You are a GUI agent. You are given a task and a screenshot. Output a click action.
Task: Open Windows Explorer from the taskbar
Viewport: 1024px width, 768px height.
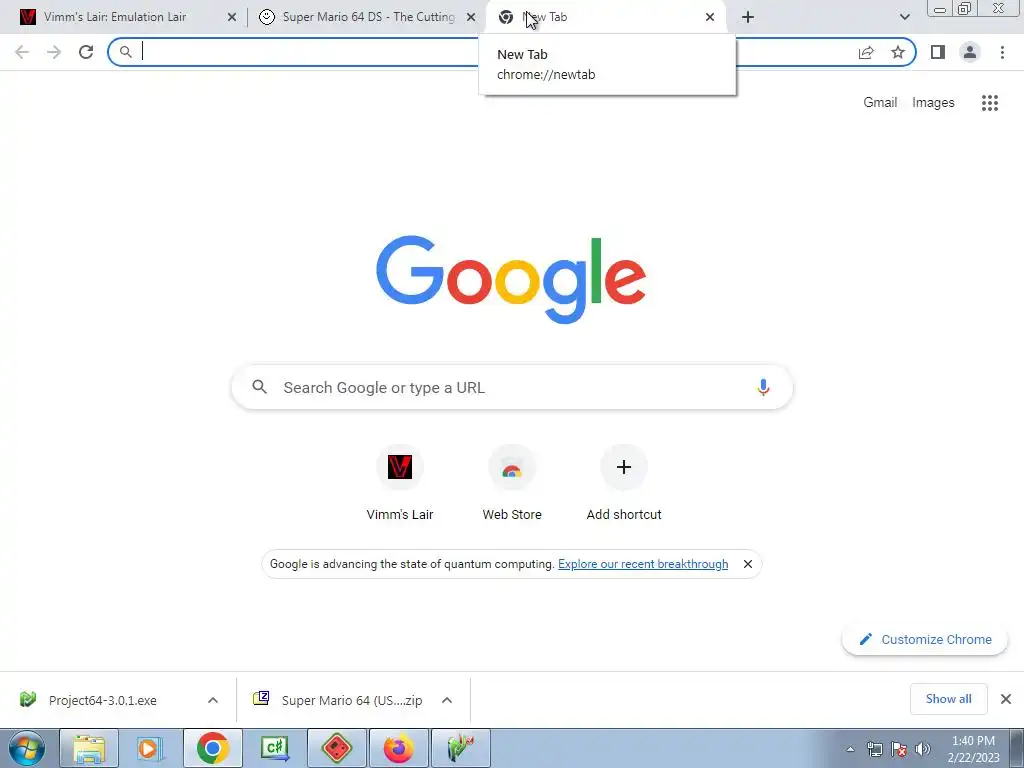tap(89, 748)
